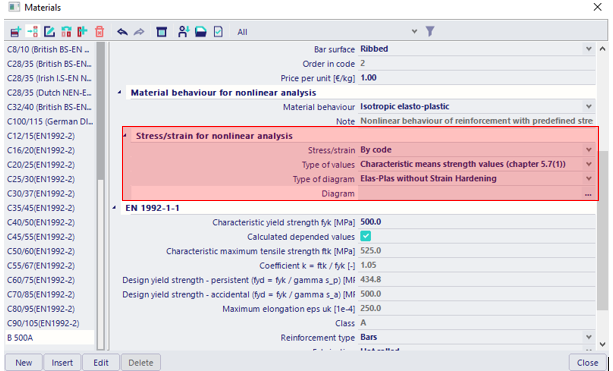The image size is (613, 371).
Task: Click the Delete button
Action: coord(141,362)
